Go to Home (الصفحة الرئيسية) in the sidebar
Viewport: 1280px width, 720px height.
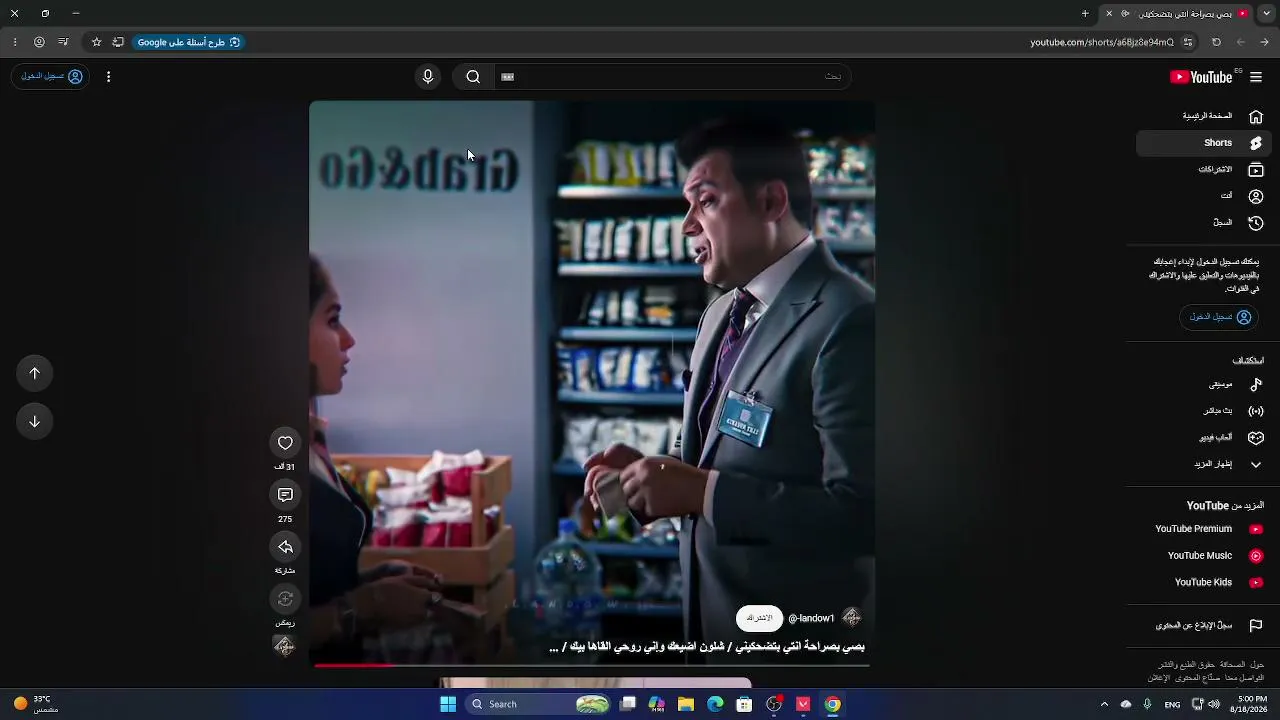[x=1203, y=116]
